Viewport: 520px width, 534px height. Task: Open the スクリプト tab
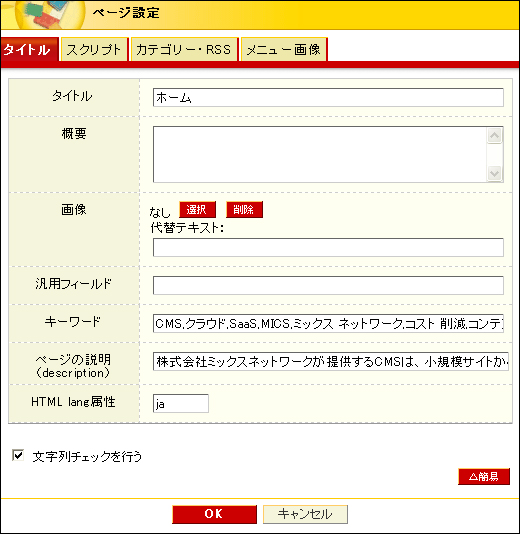pyautogui.click(x=94, y=50)
